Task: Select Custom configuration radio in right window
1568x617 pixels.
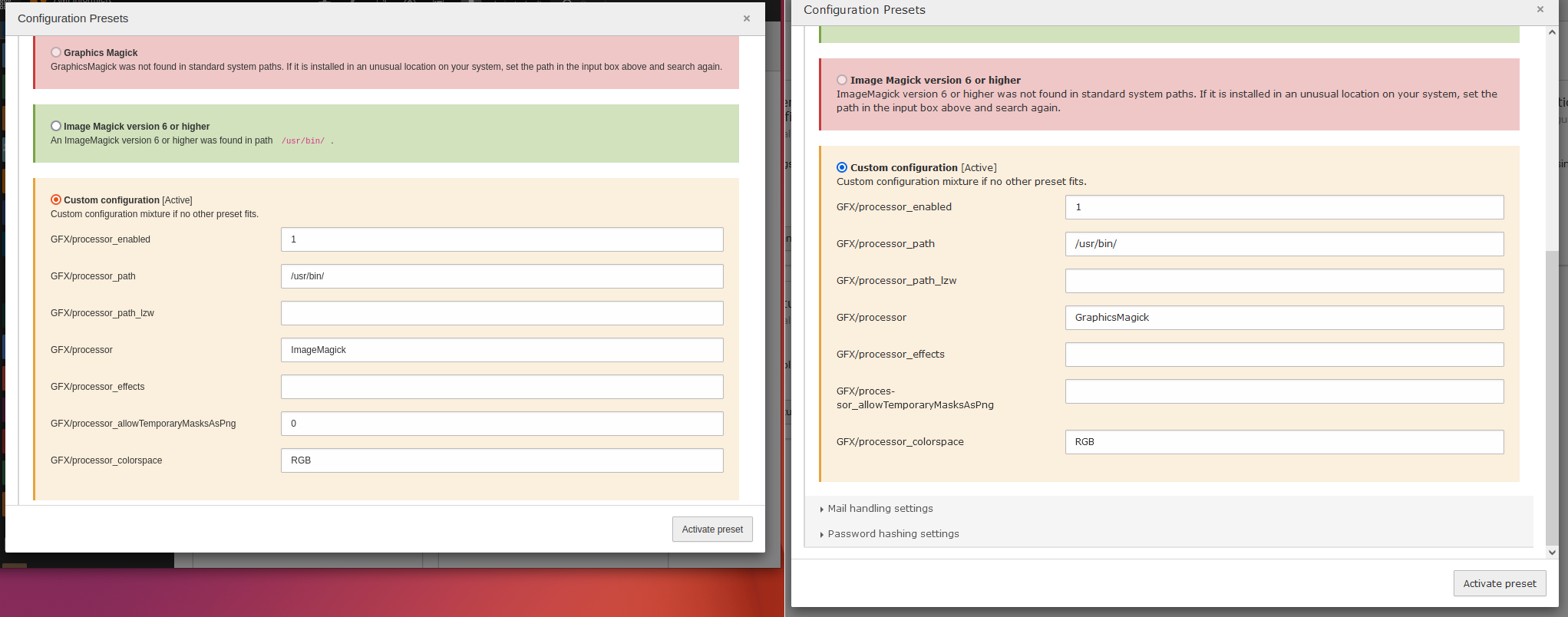Action: click(842, 167)
